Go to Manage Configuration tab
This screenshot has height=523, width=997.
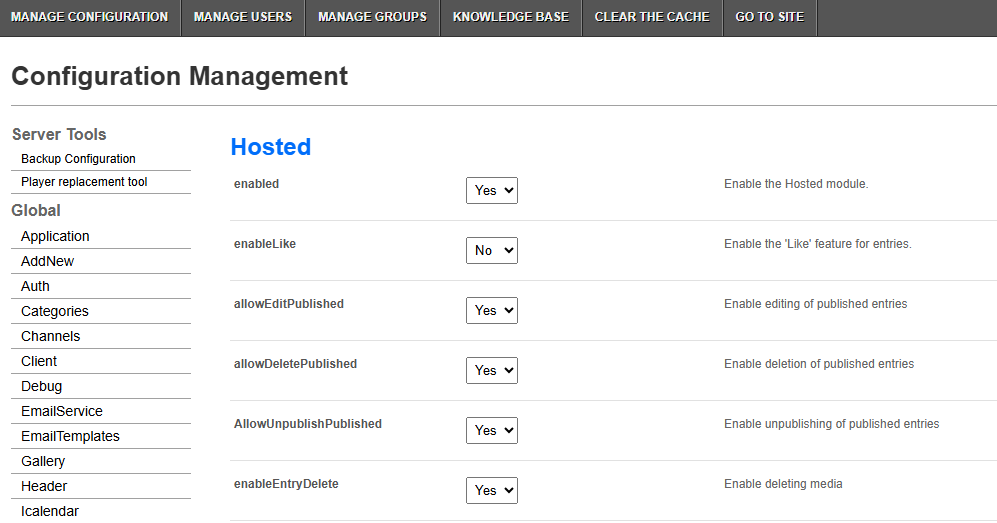click(x=90, y=17)
